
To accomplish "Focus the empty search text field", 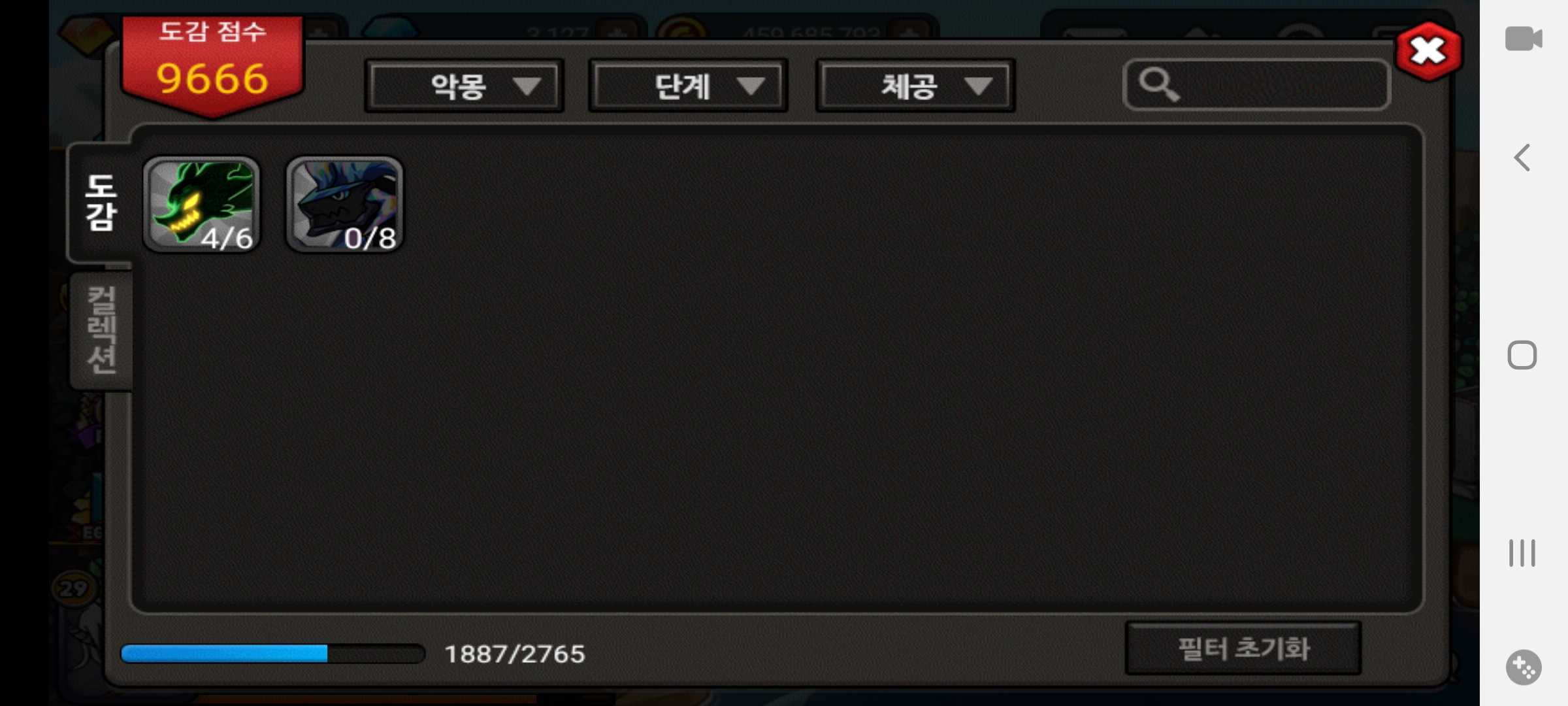I will (1256, 84).
